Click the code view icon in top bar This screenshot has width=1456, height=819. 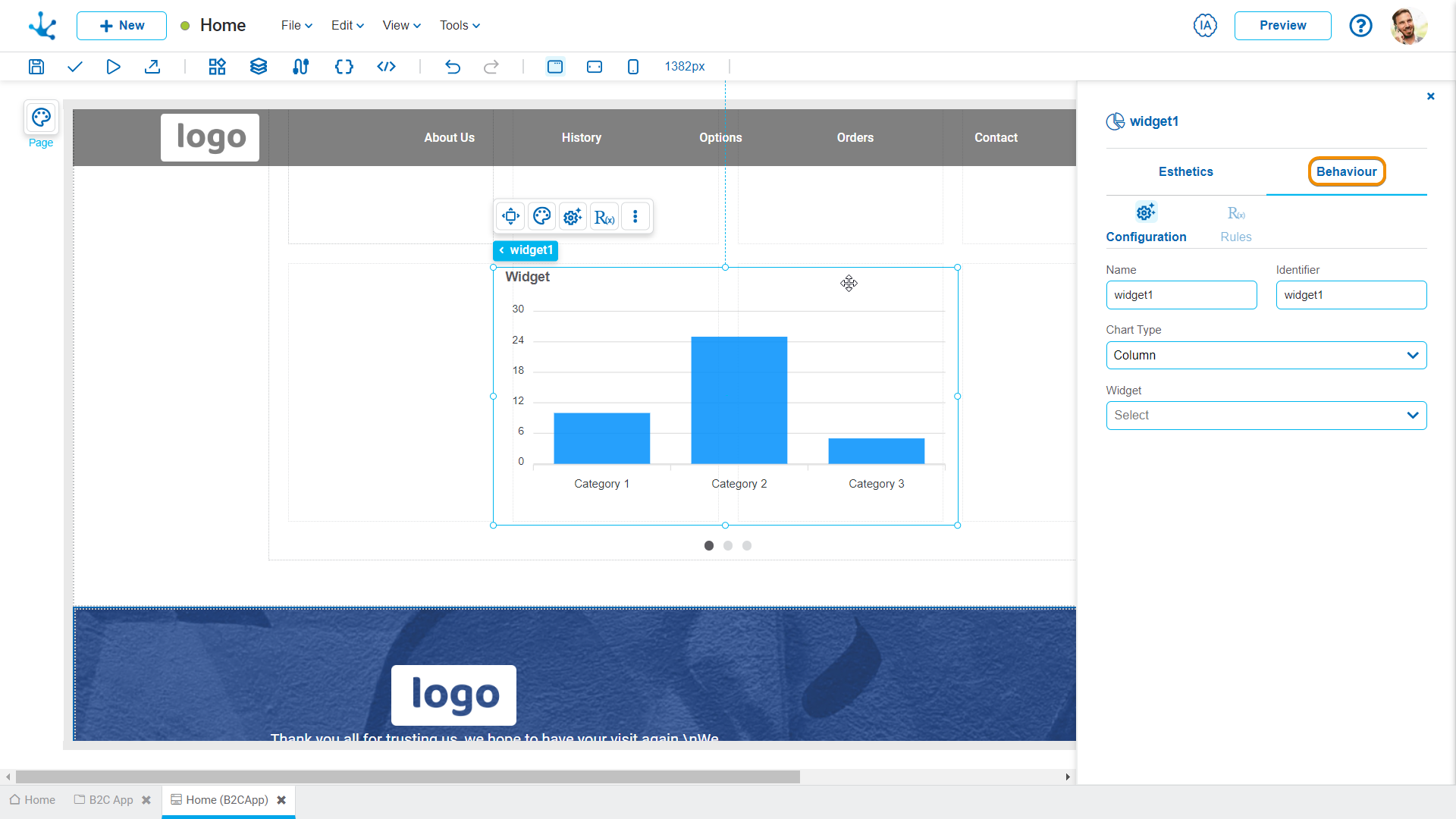pyautogui.click(x=385, y=66)
